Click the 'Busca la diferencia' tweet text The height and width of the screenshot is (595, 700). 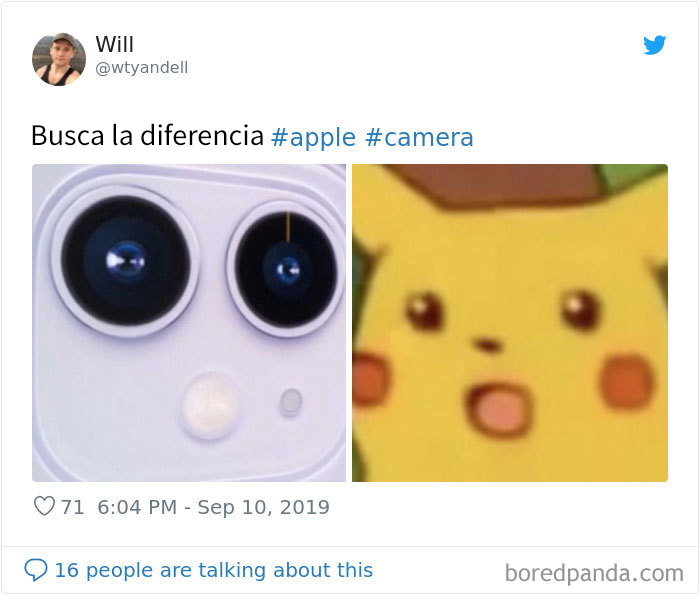[x=147, y=135]
